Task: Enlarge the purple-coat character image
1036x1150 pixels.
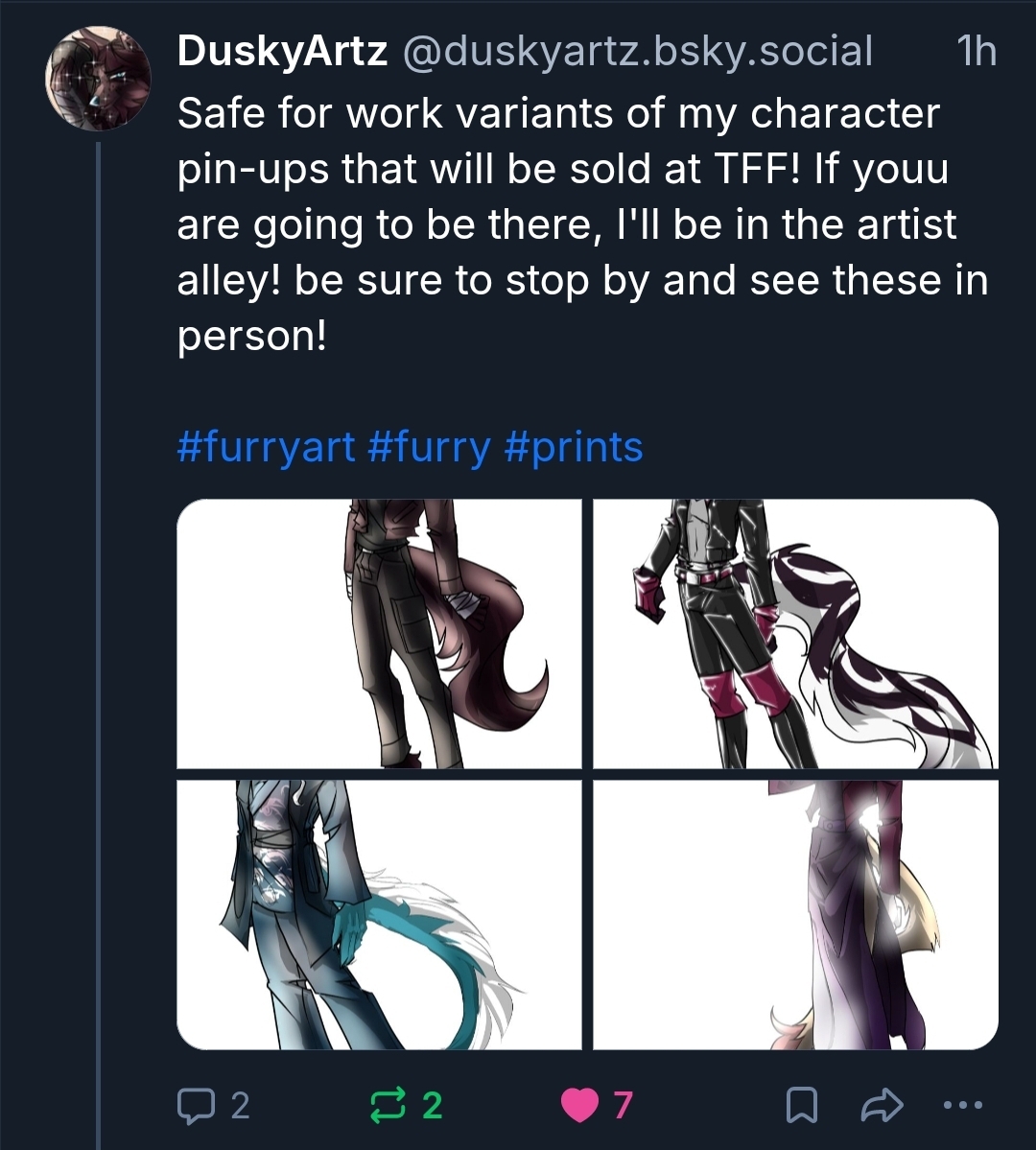Action: pos(795,915)
